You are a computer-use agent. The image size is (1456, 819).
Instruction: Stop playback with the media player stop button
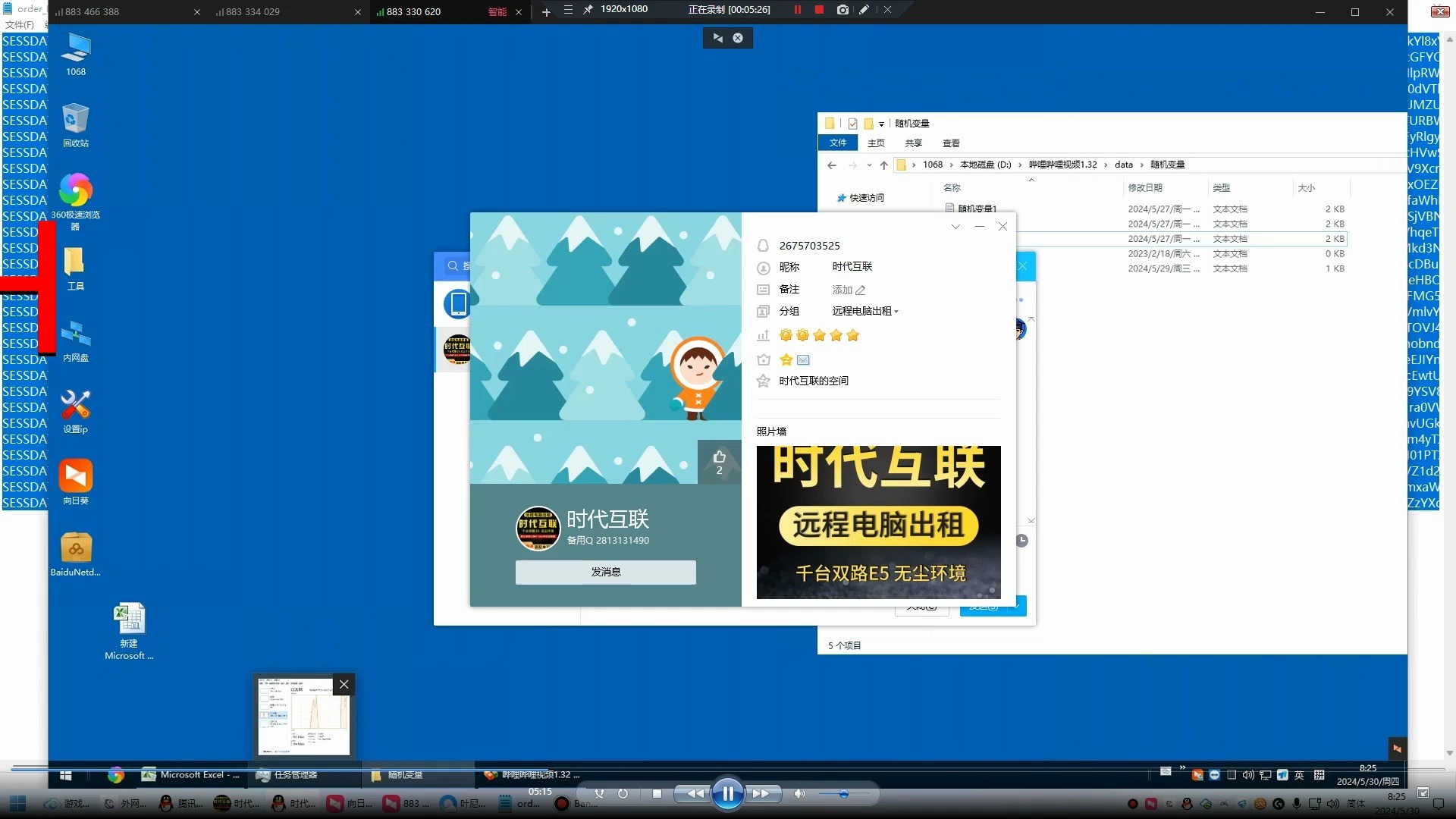(657, 794)
